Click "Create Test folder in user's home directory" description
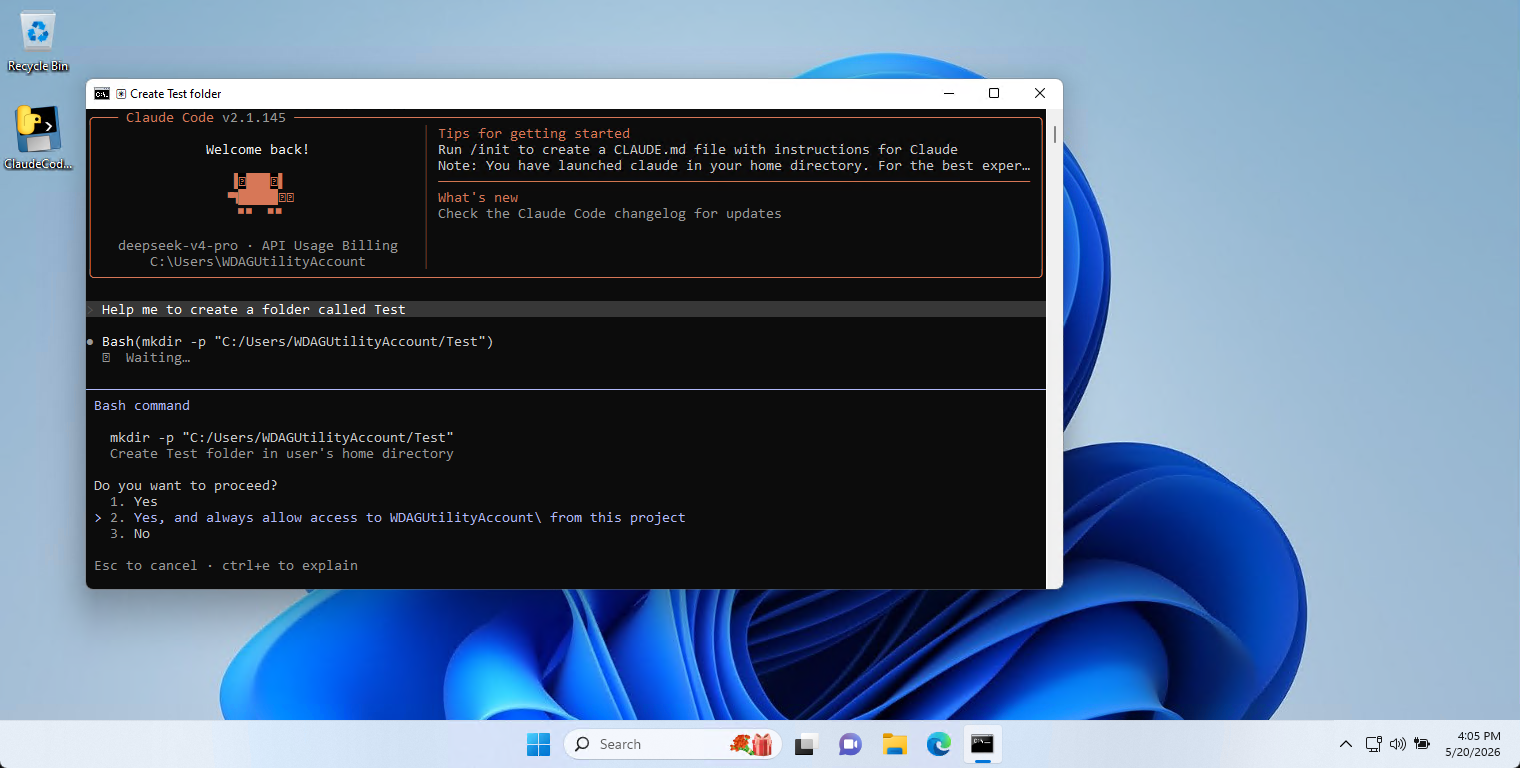Viewport: 1520px width, 768px height. [x=282, y=454]
